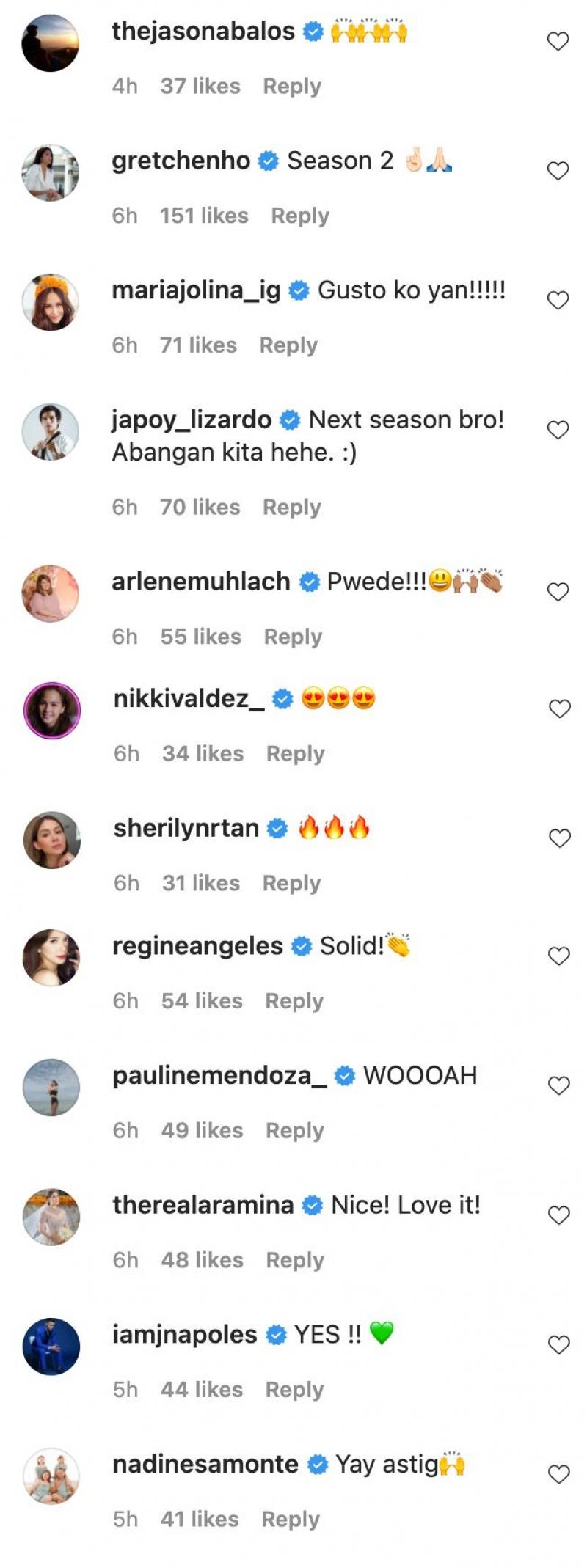The image size is (587, 1568).
Task: View the '151 likes' list on gretchenho's comment
Action: [204, 216]
